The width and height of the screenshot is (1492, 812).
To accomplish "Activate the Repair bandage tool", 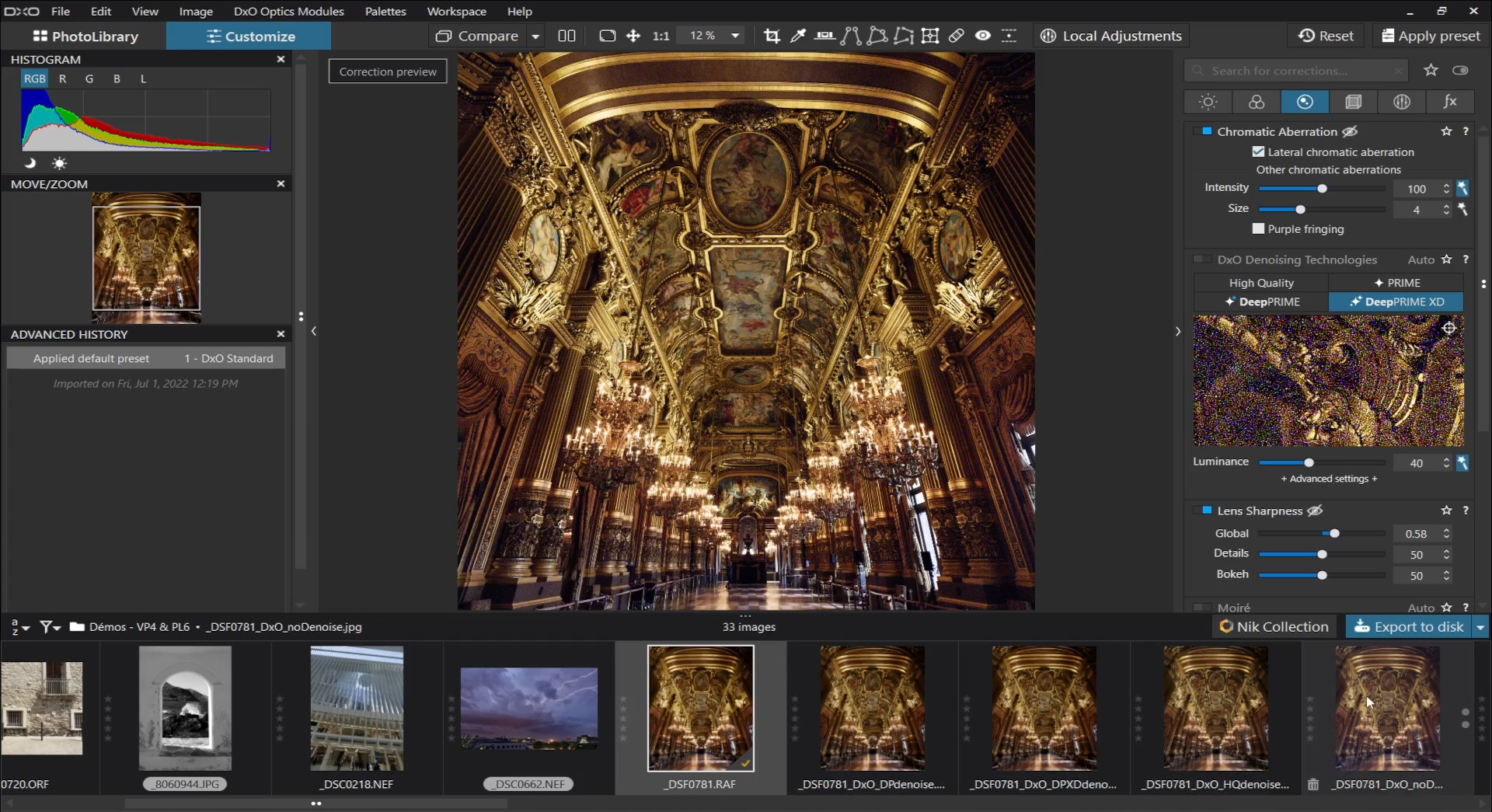I will tap(957, 36).
